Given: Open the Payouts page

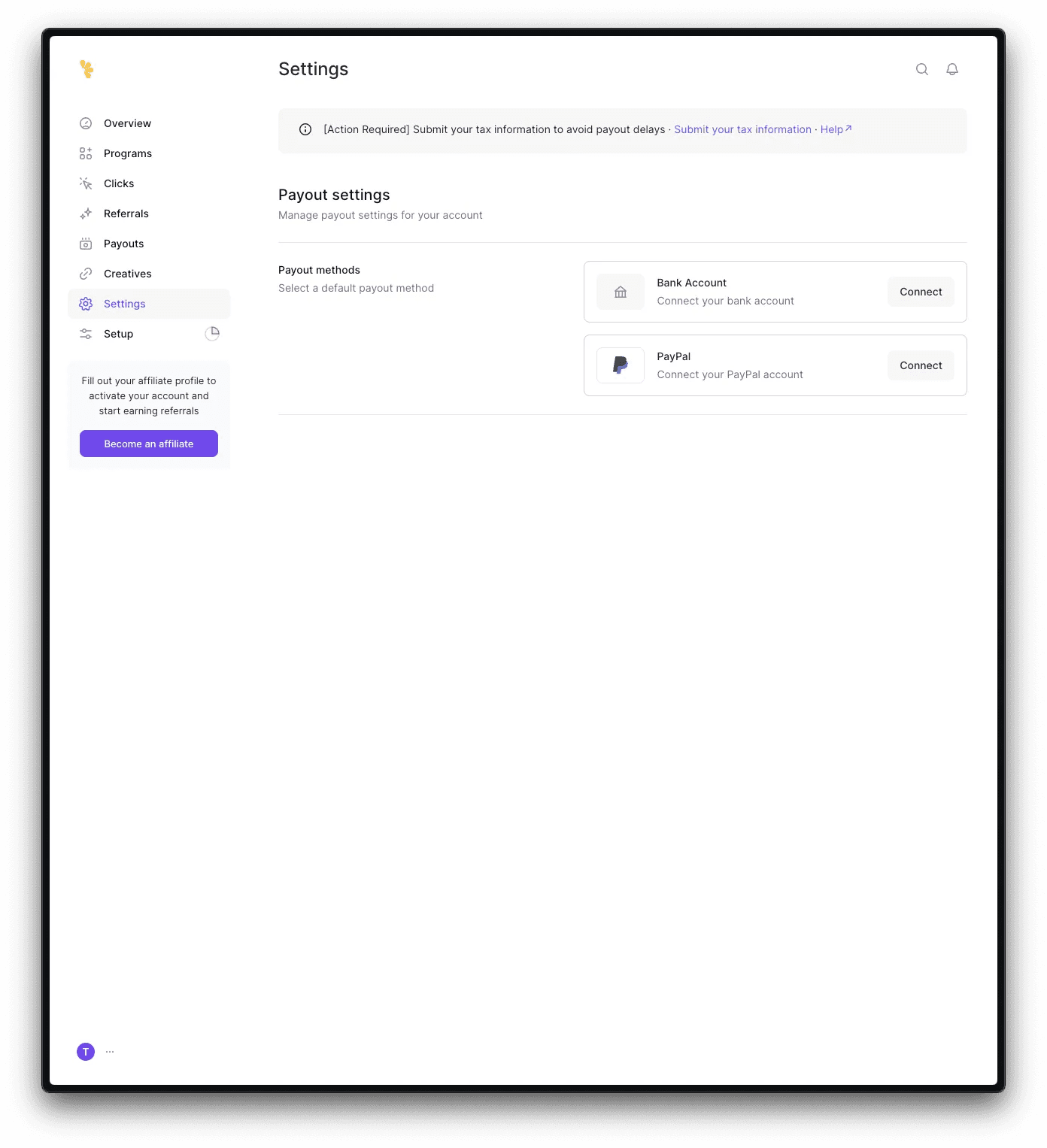Looking at the screenshot, I should point(149,244).
